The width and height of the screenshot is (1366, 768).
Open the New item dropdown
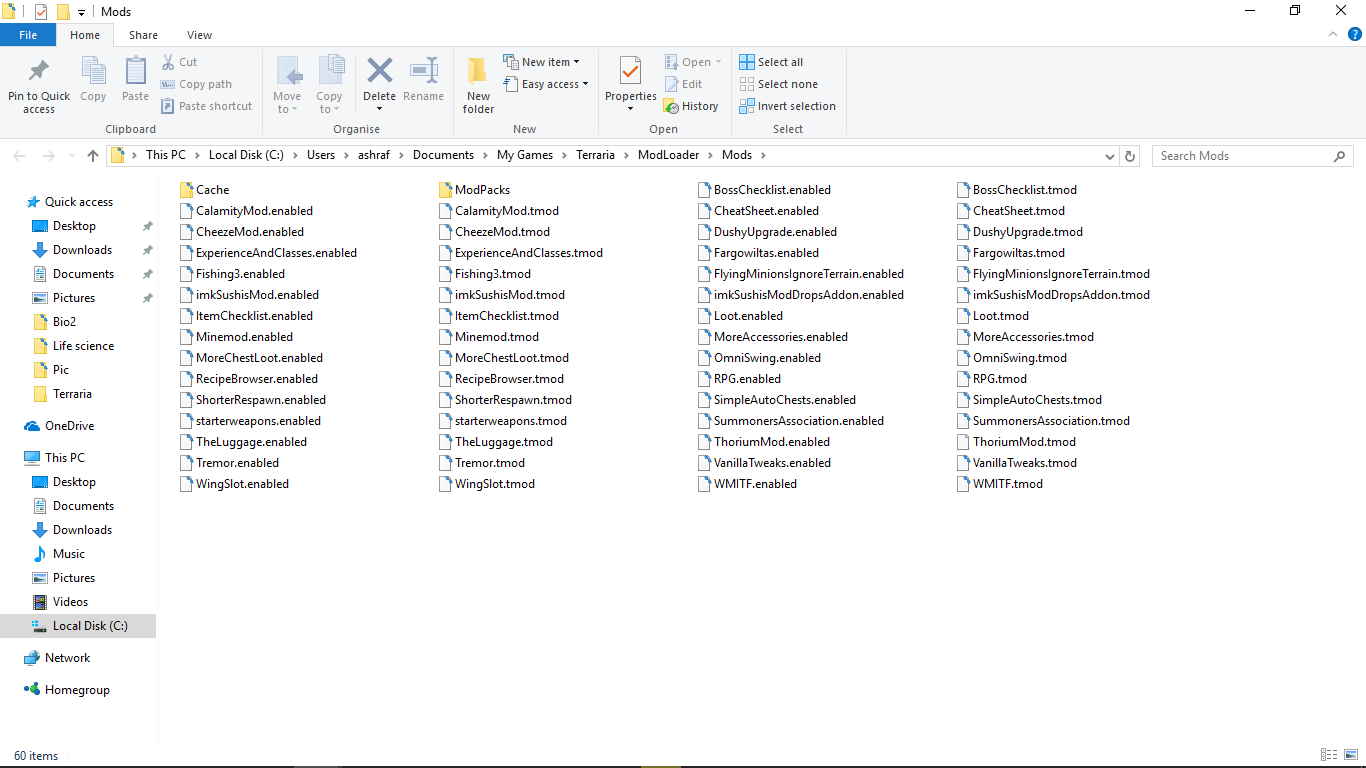541,62
